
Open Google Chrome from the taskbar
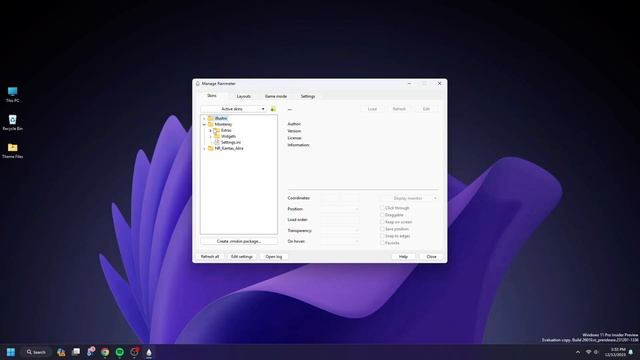(105, 352)
